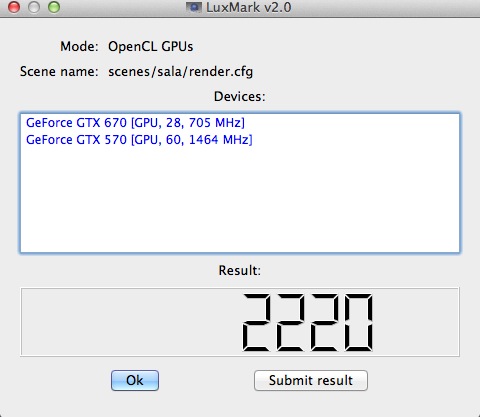Click the 2220 result display
Image resolution: width=480 pixels, height=417 pixels.
click(240, 322)
